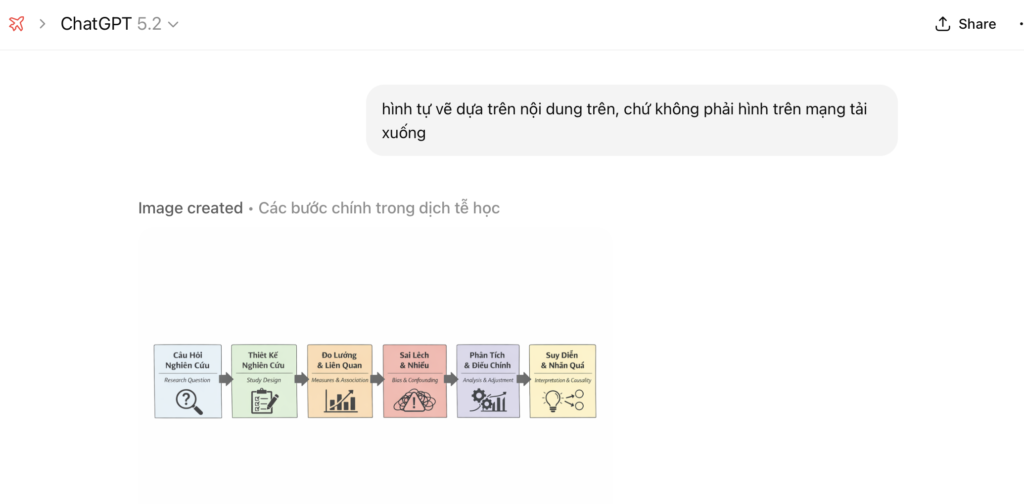Click the clipboard with pencil icon
The width and height of the screenshot is (1024, 504).
[264, 402]
